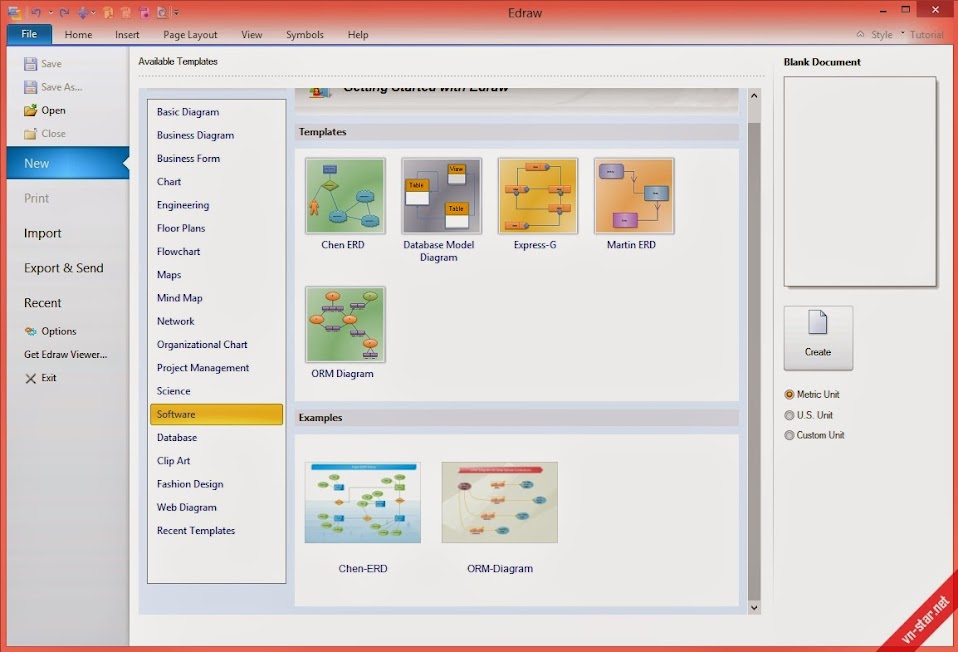Open the Print backstage section
This screenshot has width=958, height=652.
37,198
